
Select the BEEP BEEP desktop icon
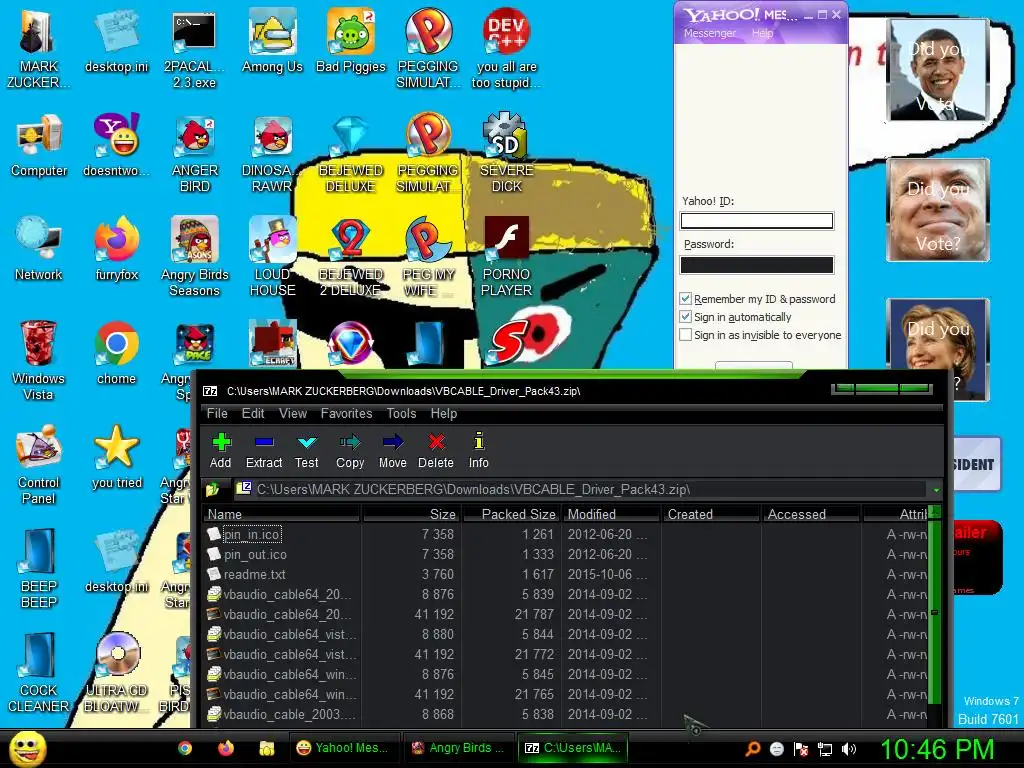pyautogui.click(x=39, y=568)
